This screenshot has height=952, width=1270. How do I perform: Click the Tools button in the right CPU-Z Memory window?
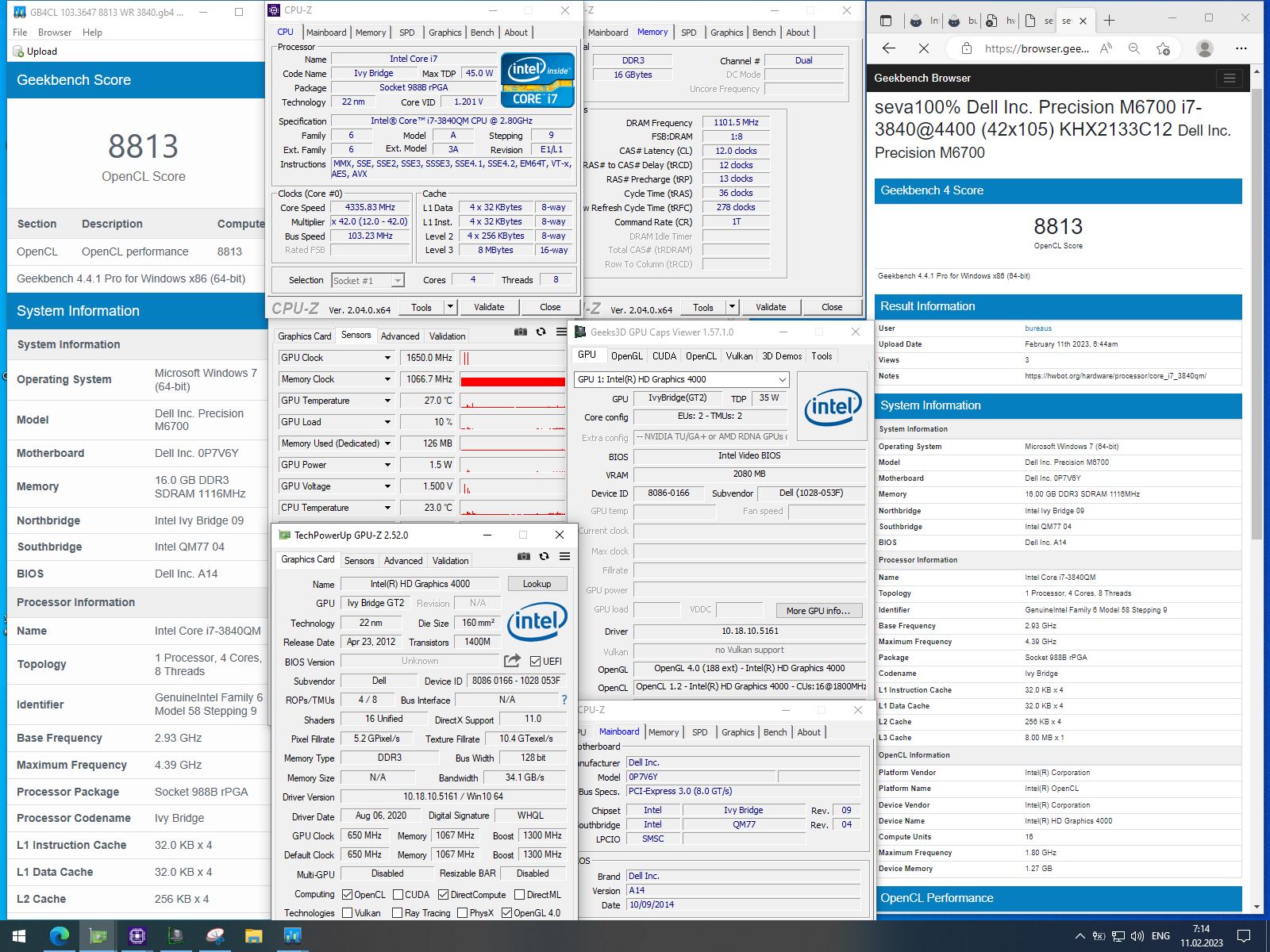tap(703, 307)
